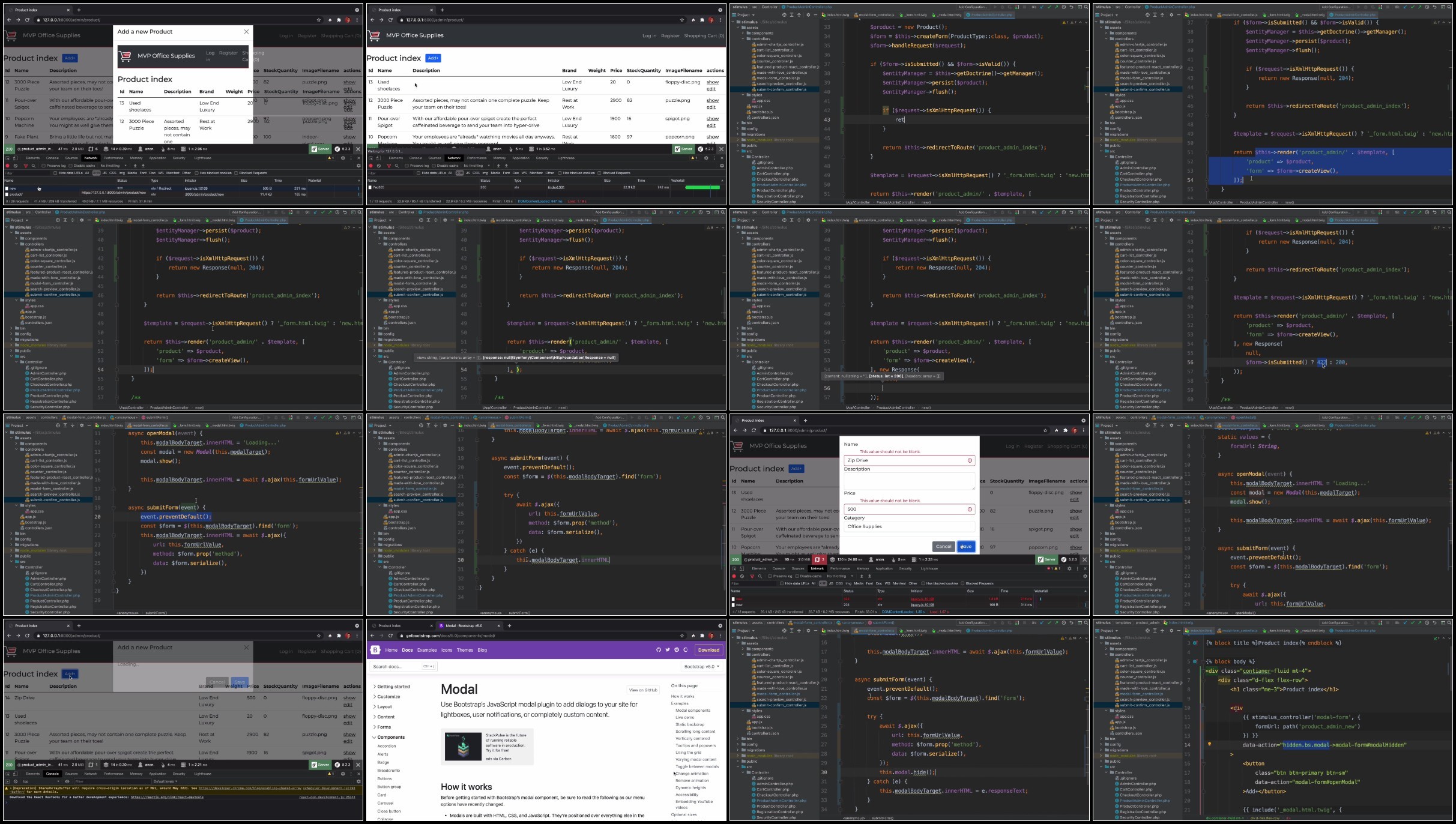
Task: Open the Default levels dropdown in the Console frame
Action: point(165,781)
